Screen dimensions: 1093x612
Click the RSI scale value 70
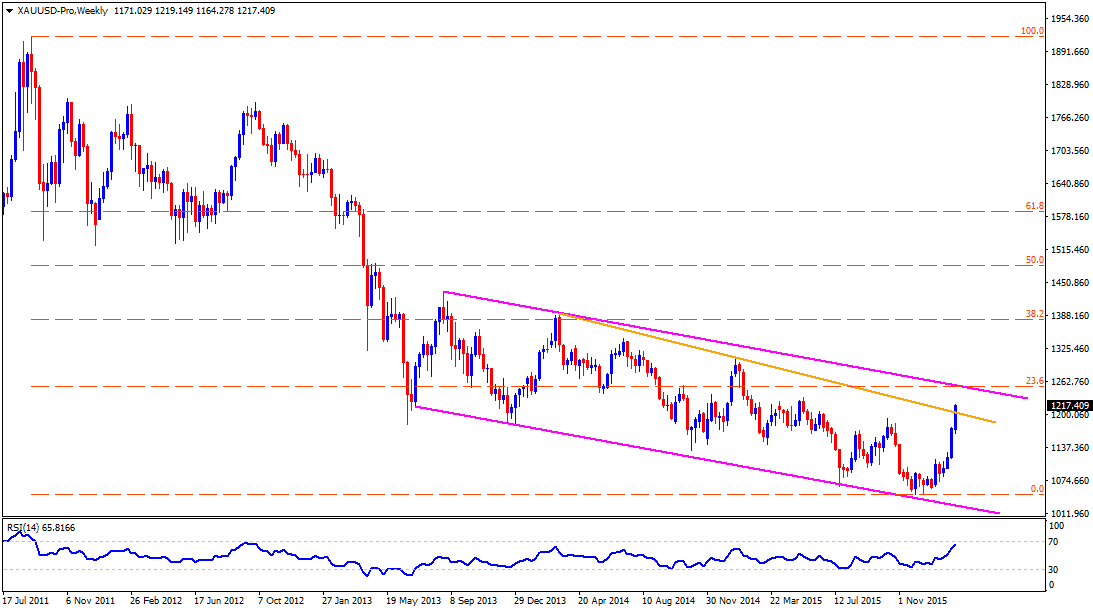coord(1054,542)
